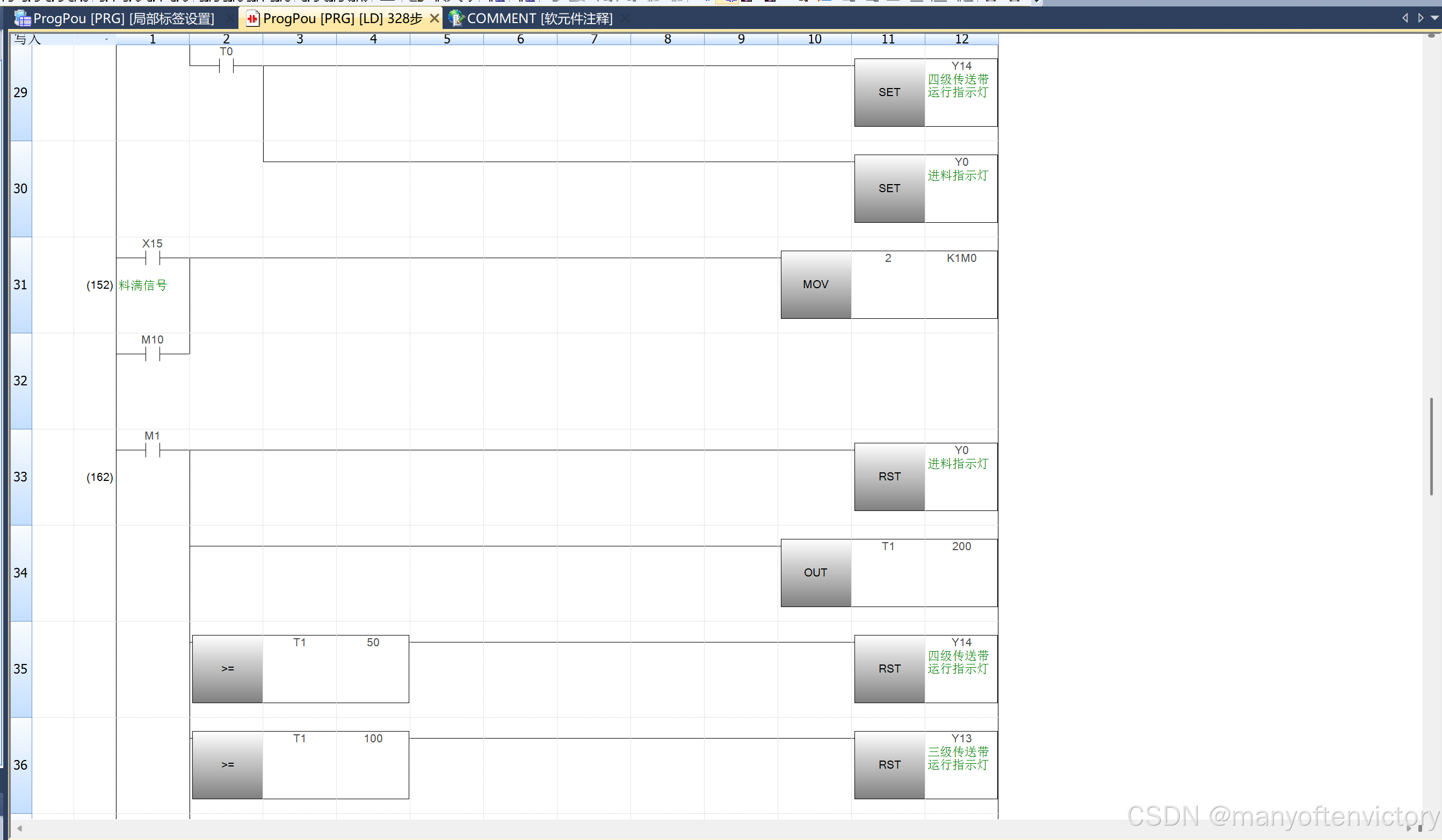Click the timer value 200
The width and height of the screenshot is (1442, 840).
click(x=961, y=546)
